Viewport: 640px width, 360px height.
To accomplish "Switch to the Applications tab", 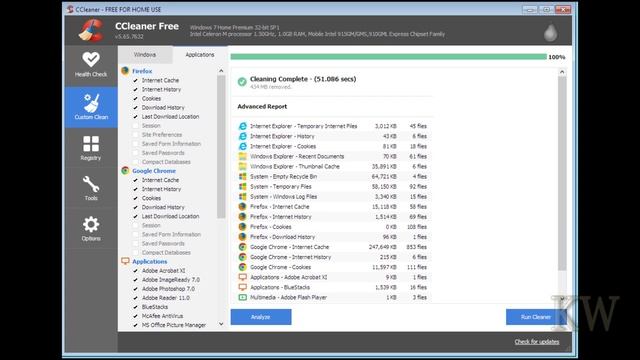I will (x=200, y=55).
